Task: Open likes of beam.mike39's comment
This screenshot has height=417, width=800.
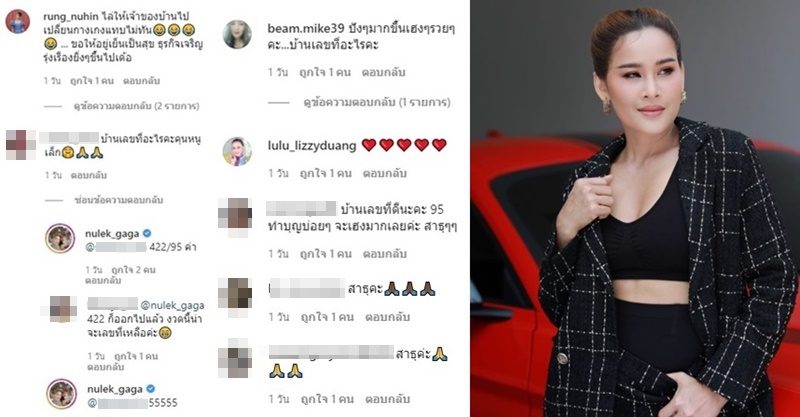Action: (325, 72)
